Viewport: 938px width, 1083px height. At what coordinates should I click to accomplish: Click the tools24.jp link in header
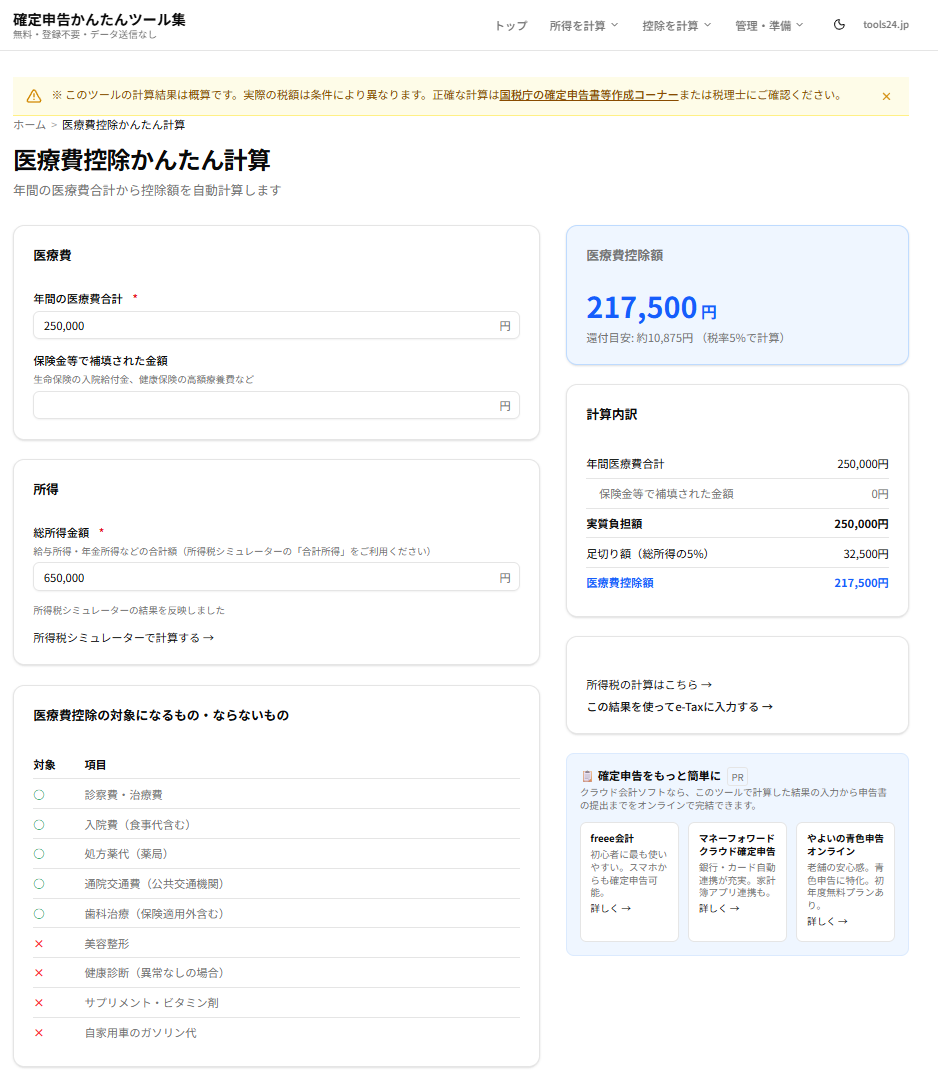(886, 25)
